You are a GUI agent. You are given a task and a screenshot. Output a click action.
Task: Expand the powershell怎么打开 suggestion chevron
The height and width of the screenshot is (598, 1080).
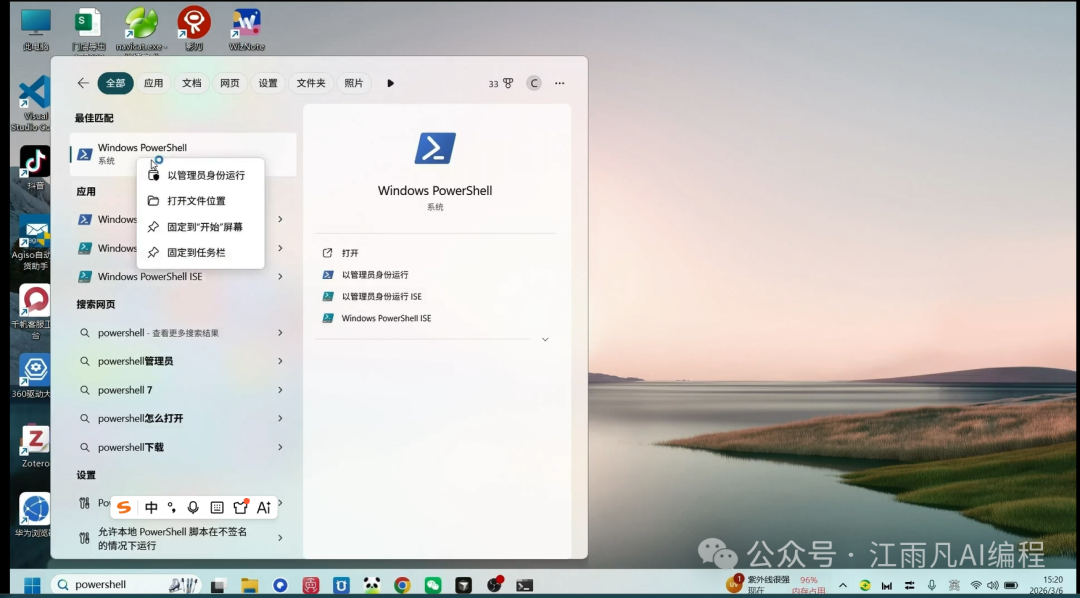[280, 418]
